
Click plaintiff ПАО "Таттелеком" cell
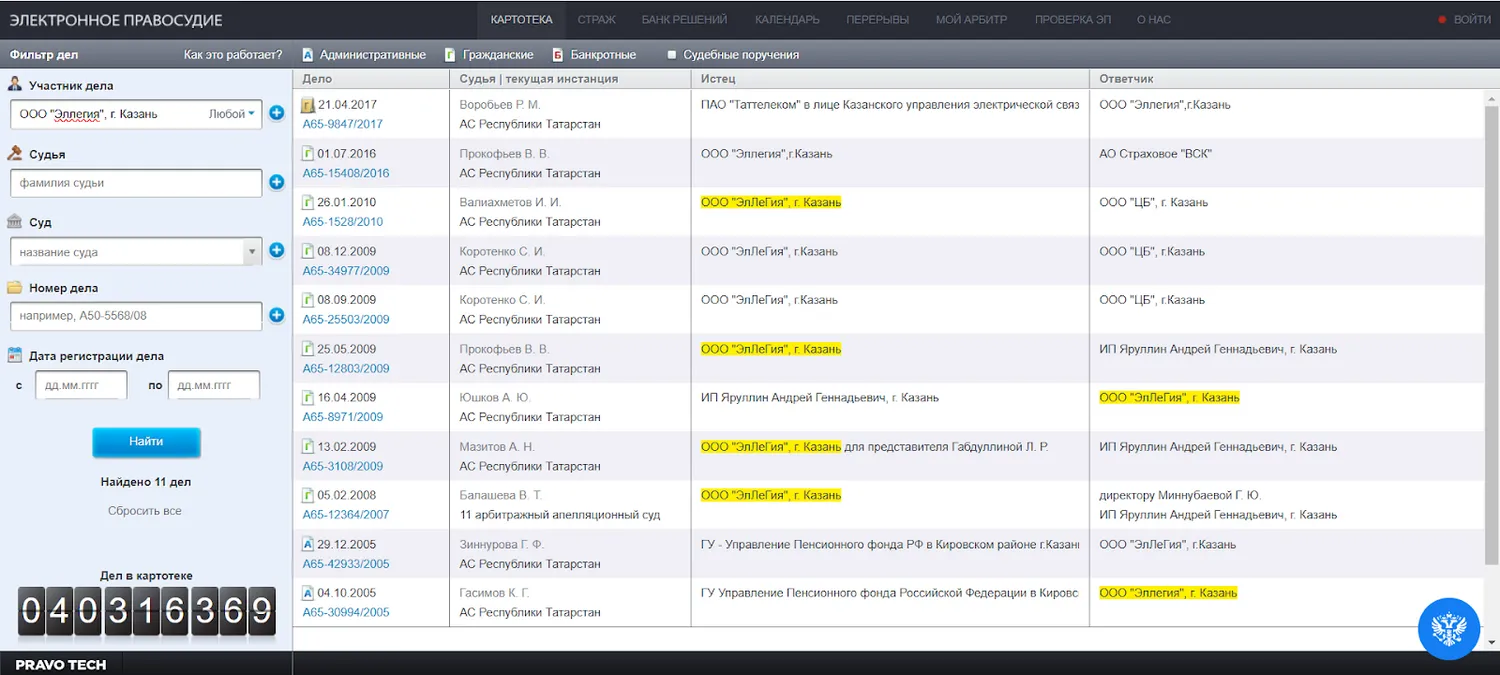[x=890, y=105]
